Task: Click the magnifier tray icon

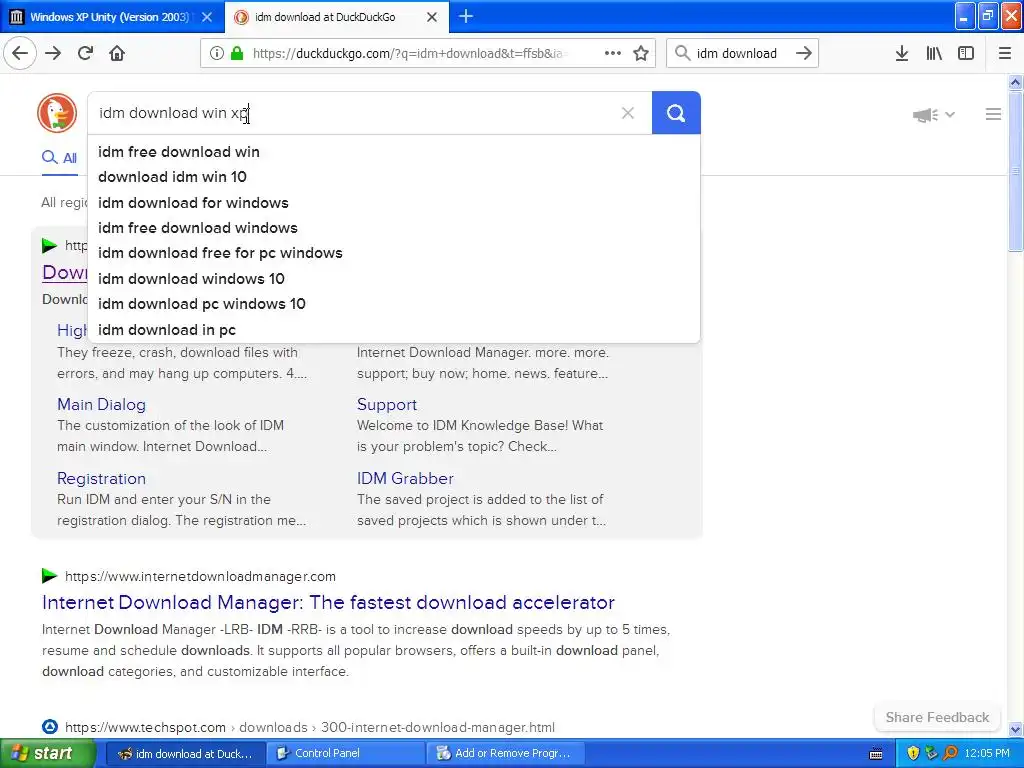Action: tap(950, 754)
